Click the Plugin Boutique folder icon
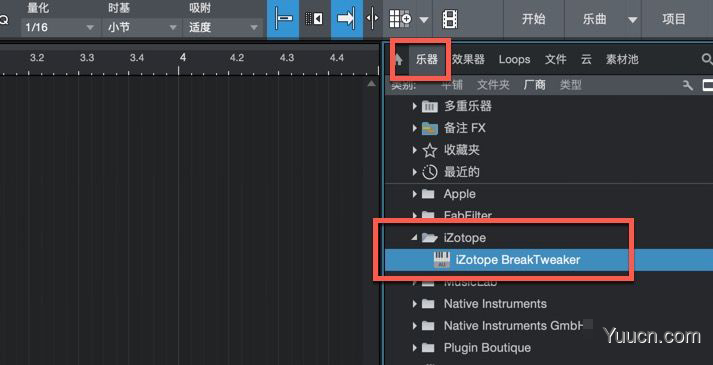713x365 pixels. [x=428, y=348]
